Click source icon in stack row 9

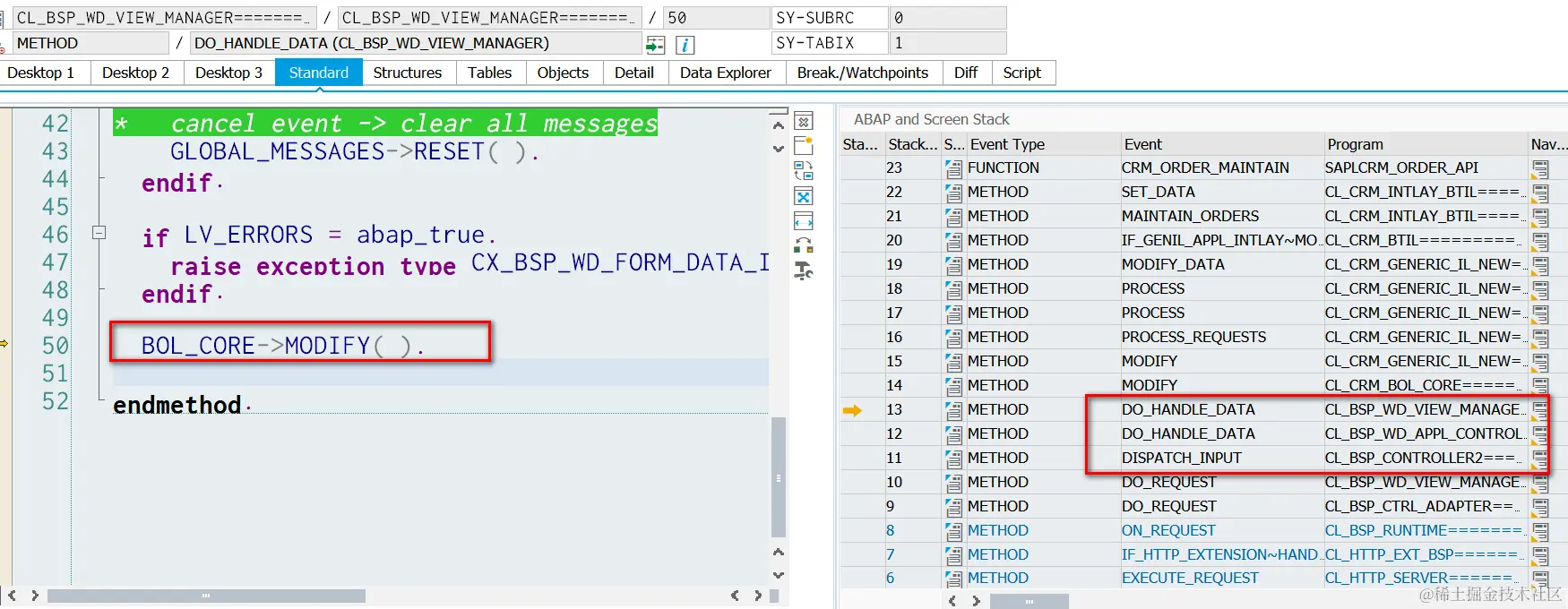(x=953, y=507)
